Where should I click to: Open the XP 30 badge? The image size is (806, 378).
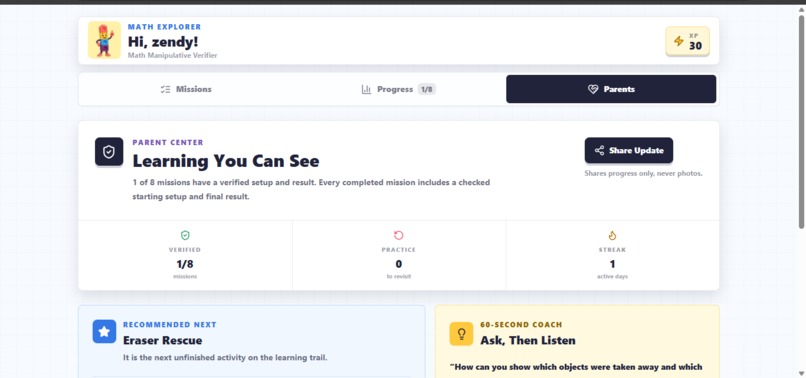click(x=687, y=41)
